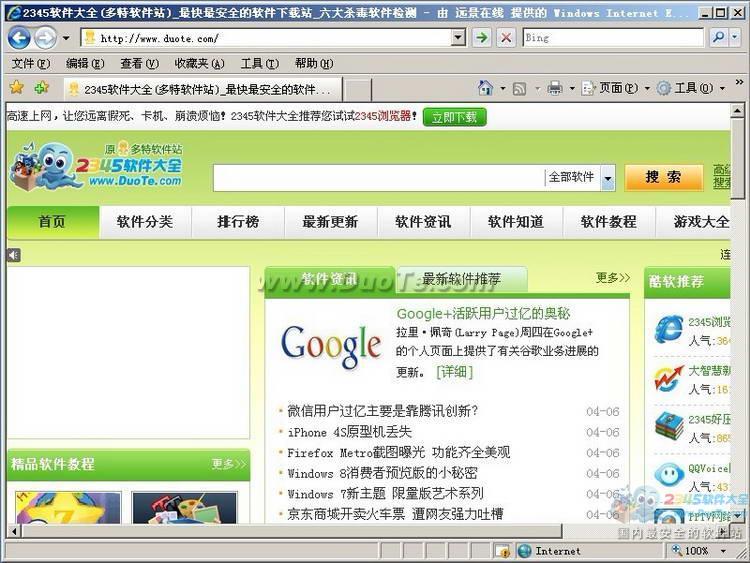Open the search provider dropdown arrow
Screen dimensions: 750x563
pyautogui.click(x=735, y=37)
